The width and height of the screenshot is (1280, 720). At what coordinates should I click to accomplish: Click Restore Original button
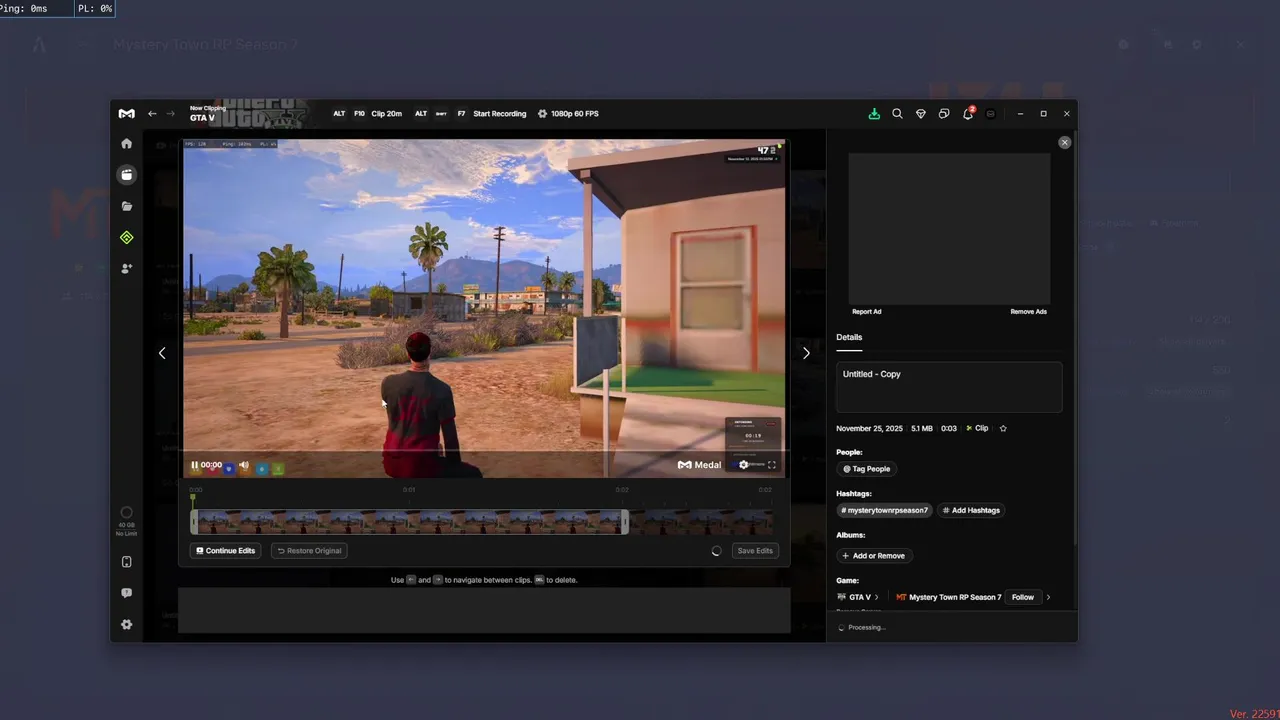[x=309, y=551]
